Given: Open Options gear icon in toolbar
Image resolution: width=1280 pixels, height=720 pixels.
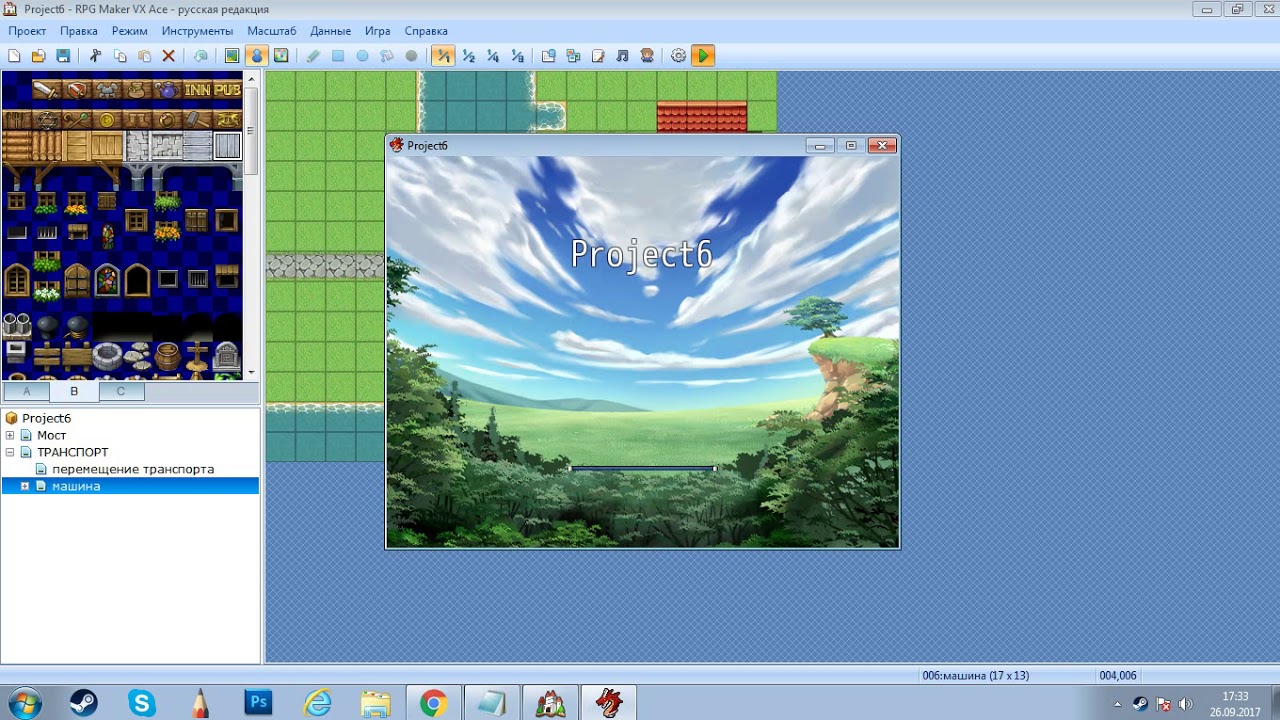Looking at the screenshot, I should click(679, 56).
